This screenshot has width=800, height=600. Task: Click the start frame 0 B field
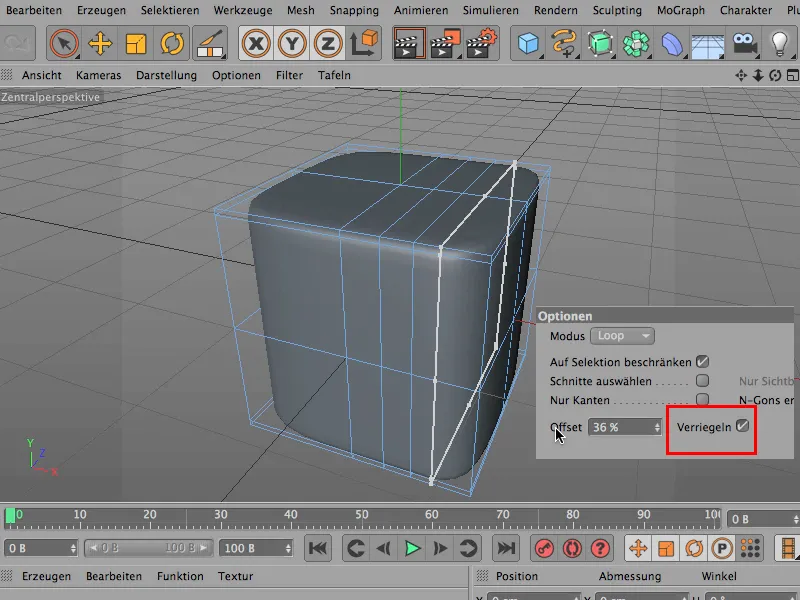pyautogui.click(x=41, y=548)
